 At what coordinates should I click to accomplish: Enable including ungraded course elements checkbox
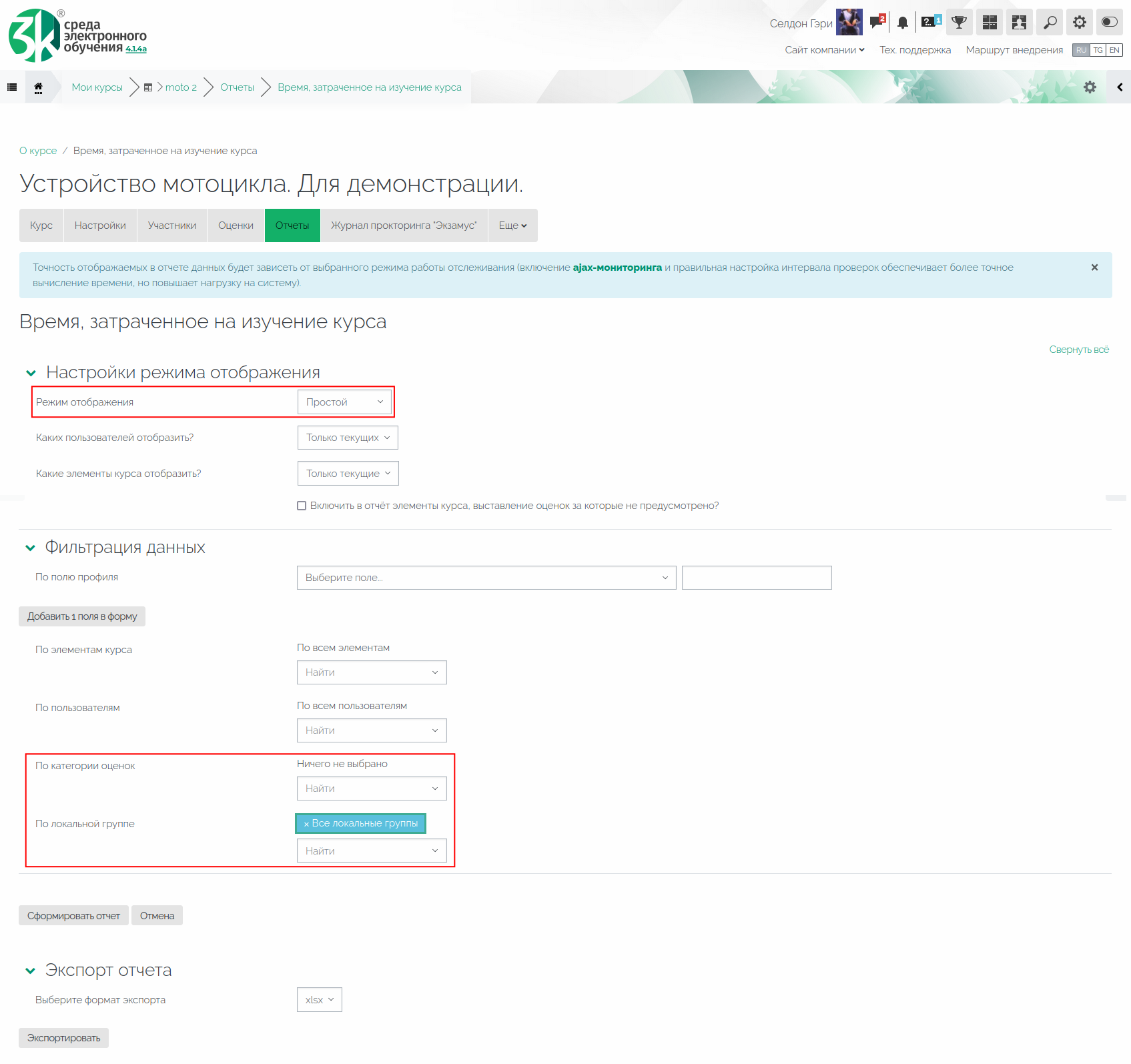pyautogui.click(x=302, y=506)
